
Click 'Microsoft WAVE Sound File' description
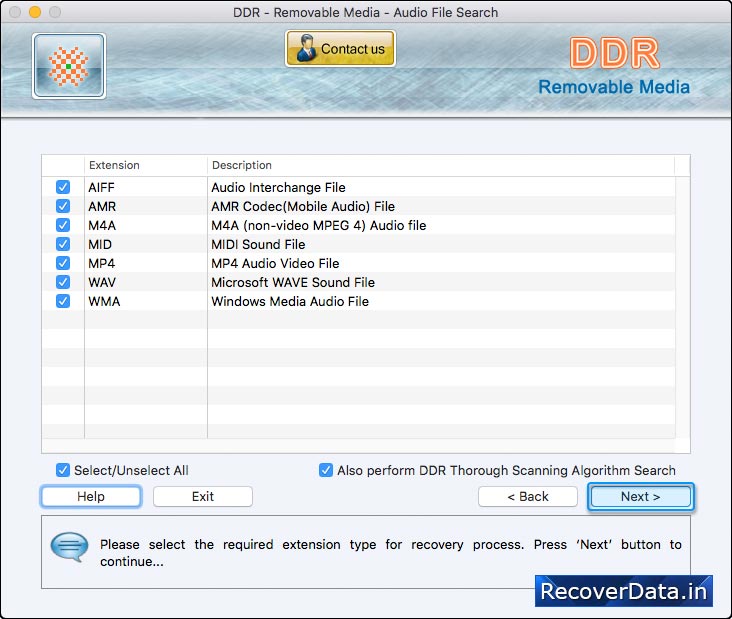[293, 282]
